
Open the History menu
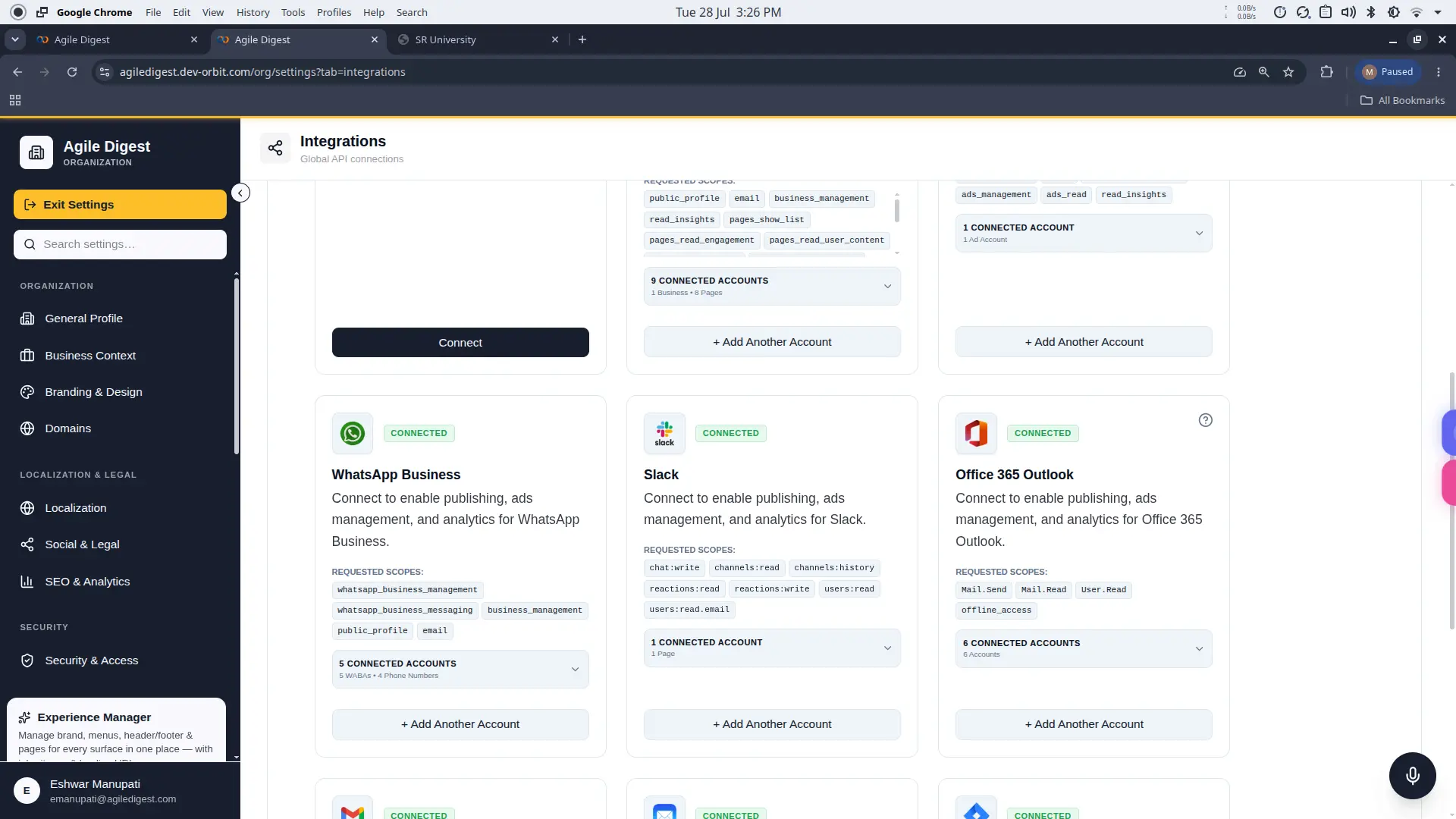253,12
